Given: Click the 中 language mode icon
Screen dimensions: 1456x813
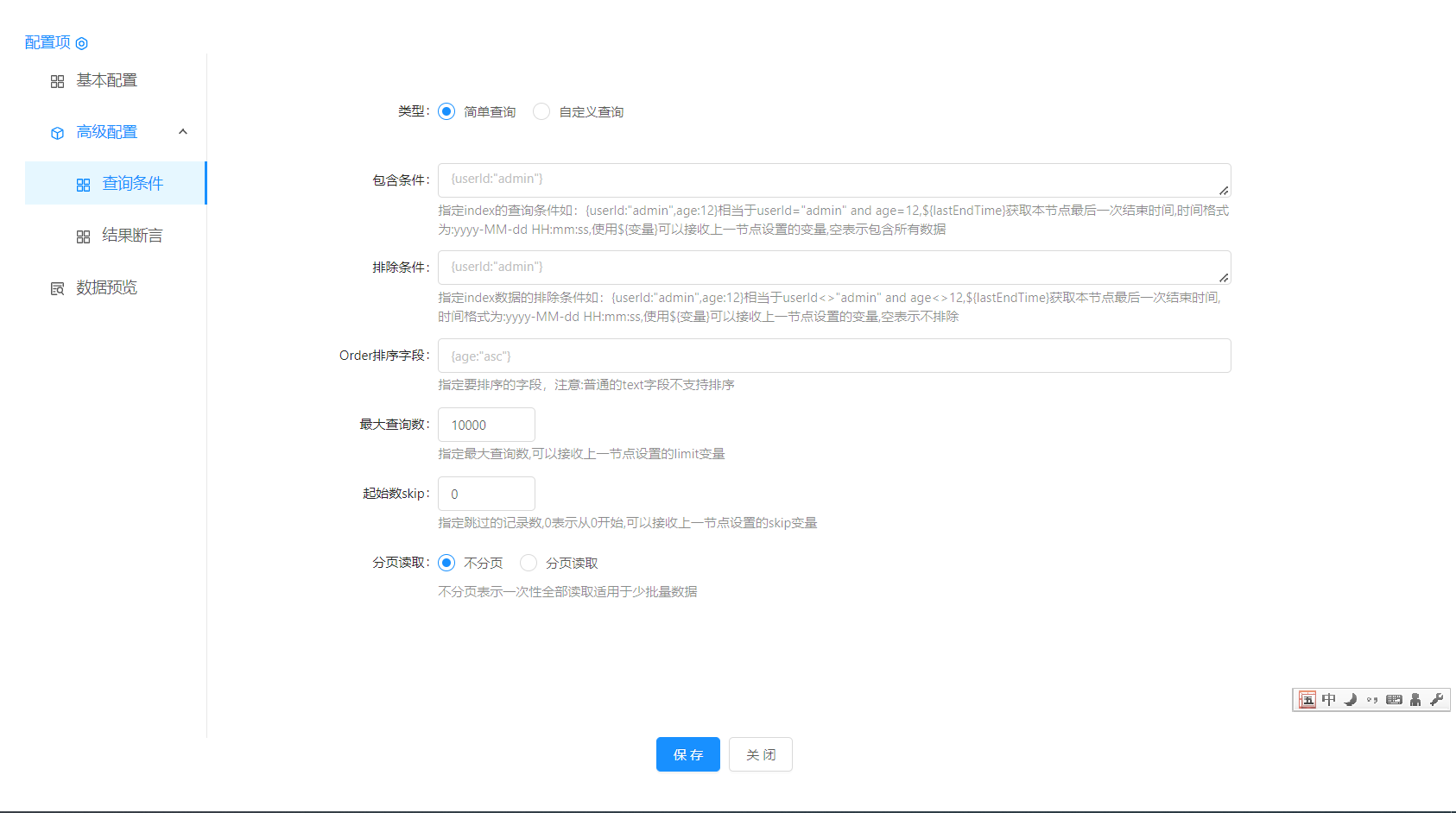Looking at the screenshot, I should 1329,700.
